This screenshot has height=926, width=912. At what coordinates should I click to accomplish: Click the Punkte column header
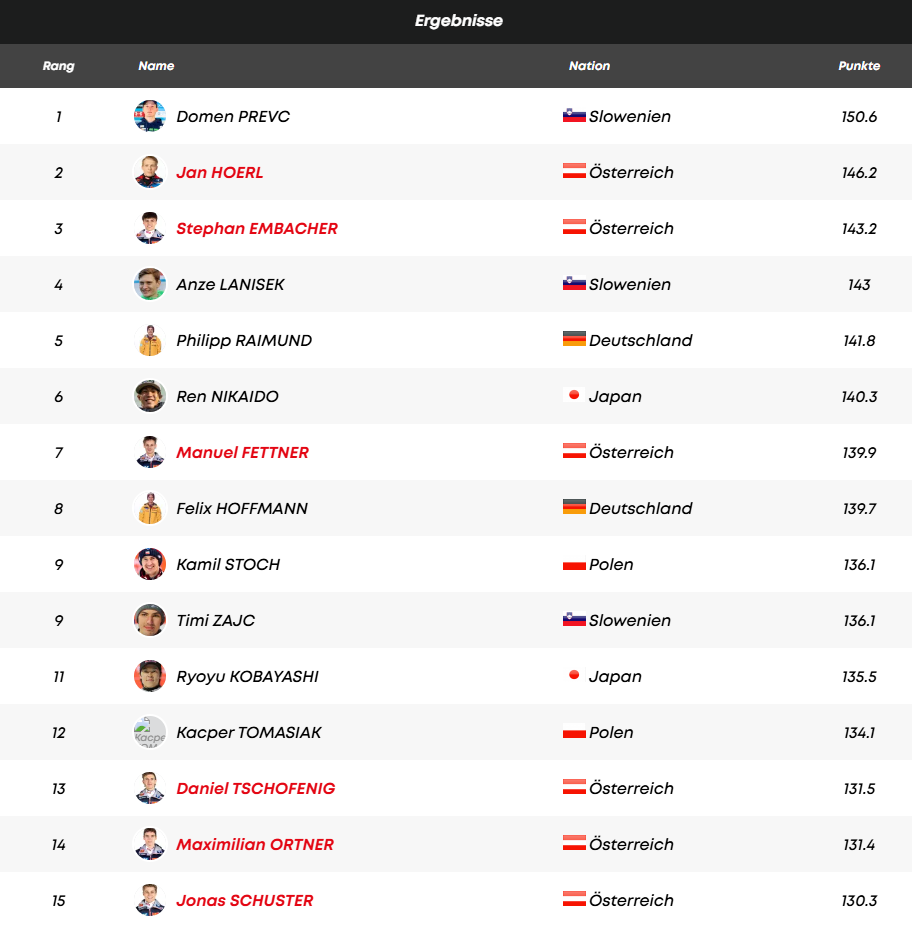859,66
